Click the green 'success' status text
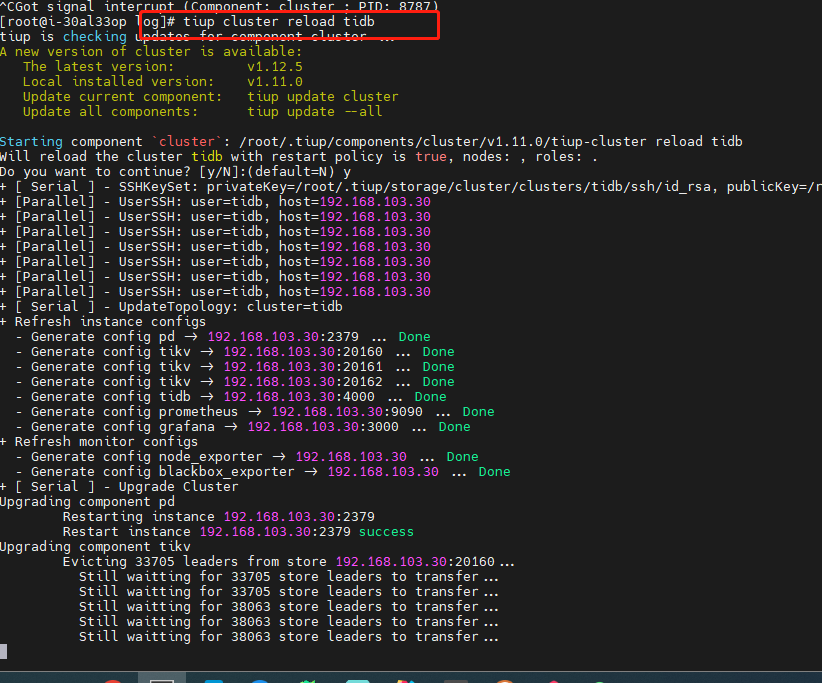822x683 pixels. click(x=386, y=532)
